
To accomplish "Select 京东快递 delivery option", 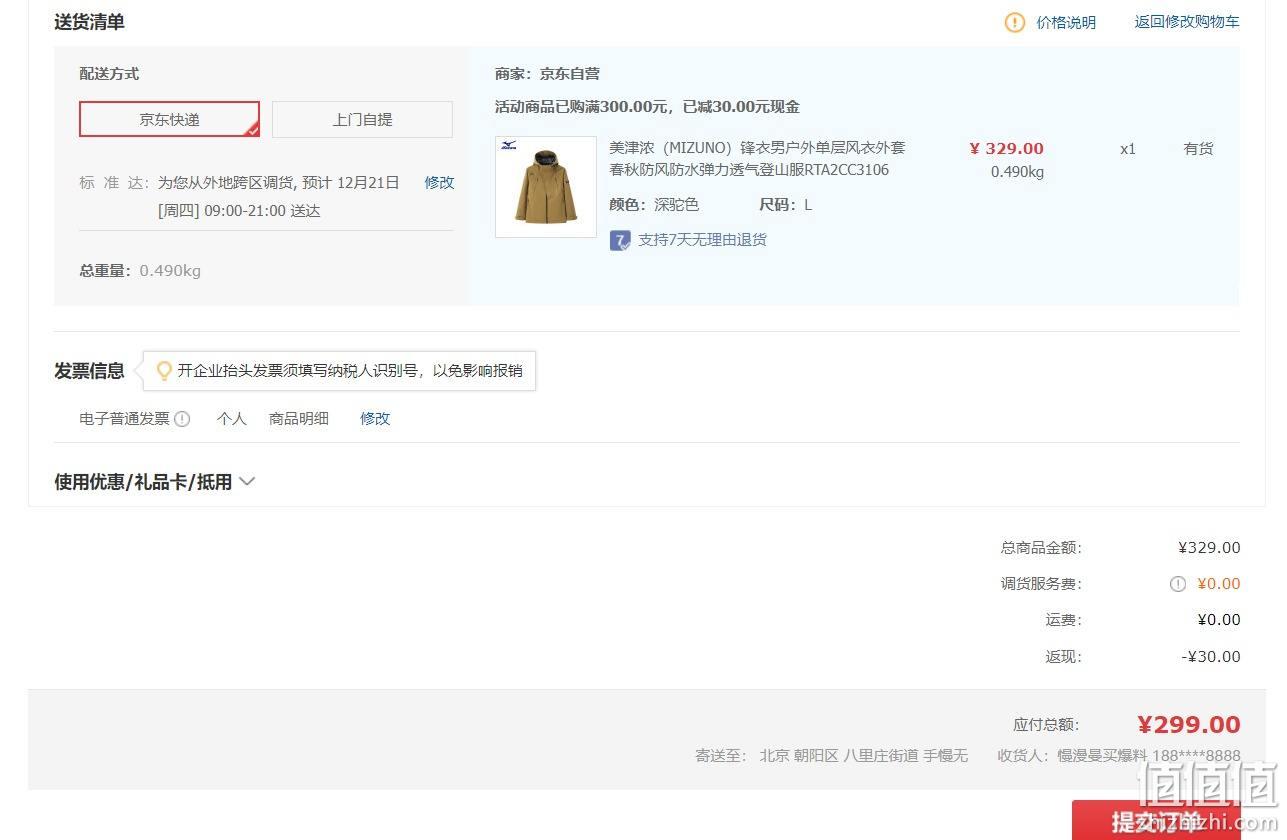I will point(169,119).
